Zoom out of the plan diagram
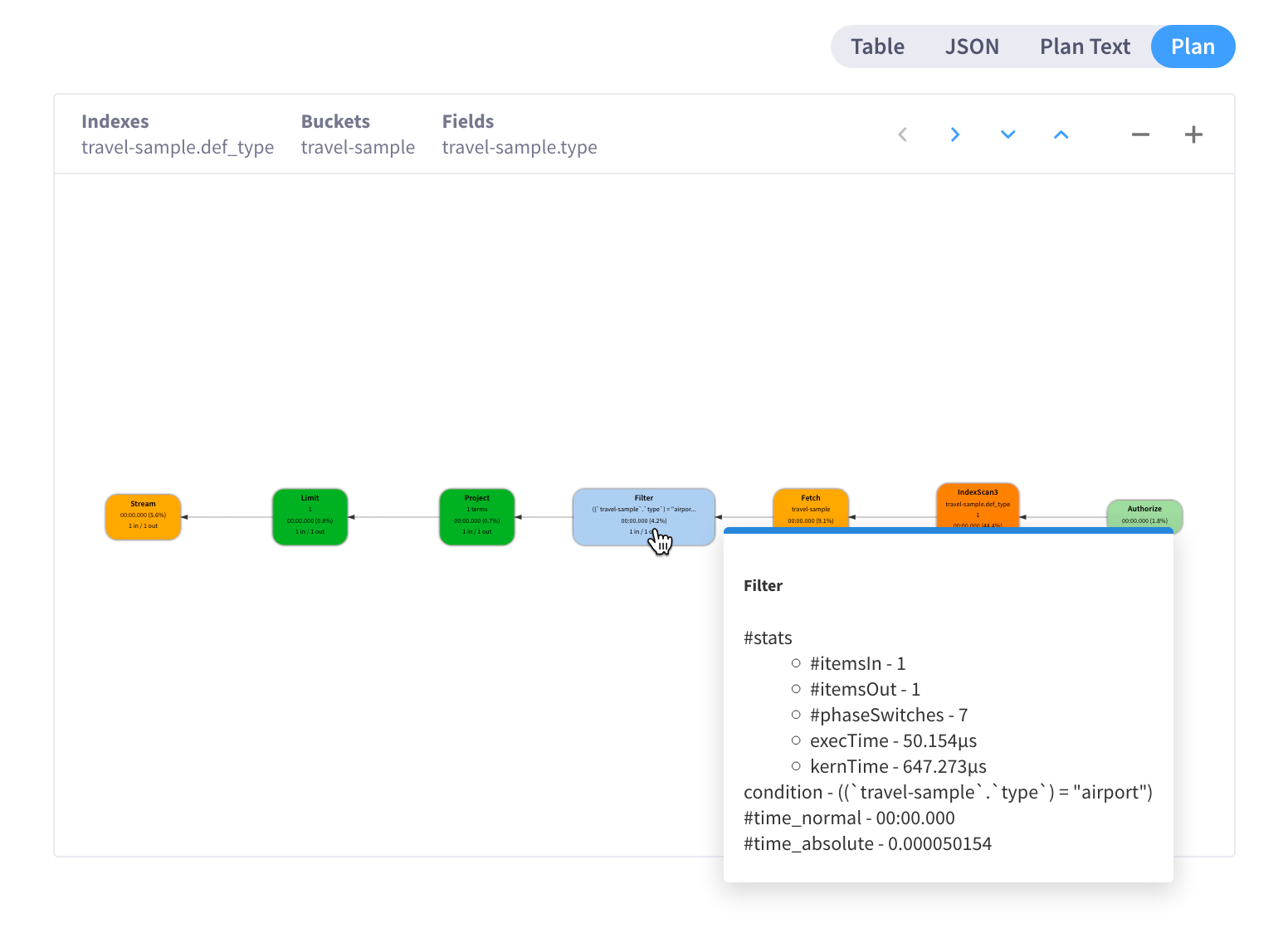Screen dimensions: 1288x933 pyautogui.click(x=1140, y=134)
